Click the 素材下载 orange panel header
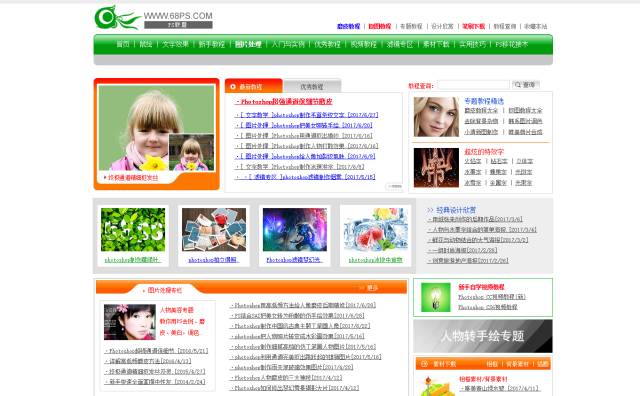The height and width of the screenshot is (396, 640). tap(445, 364)
